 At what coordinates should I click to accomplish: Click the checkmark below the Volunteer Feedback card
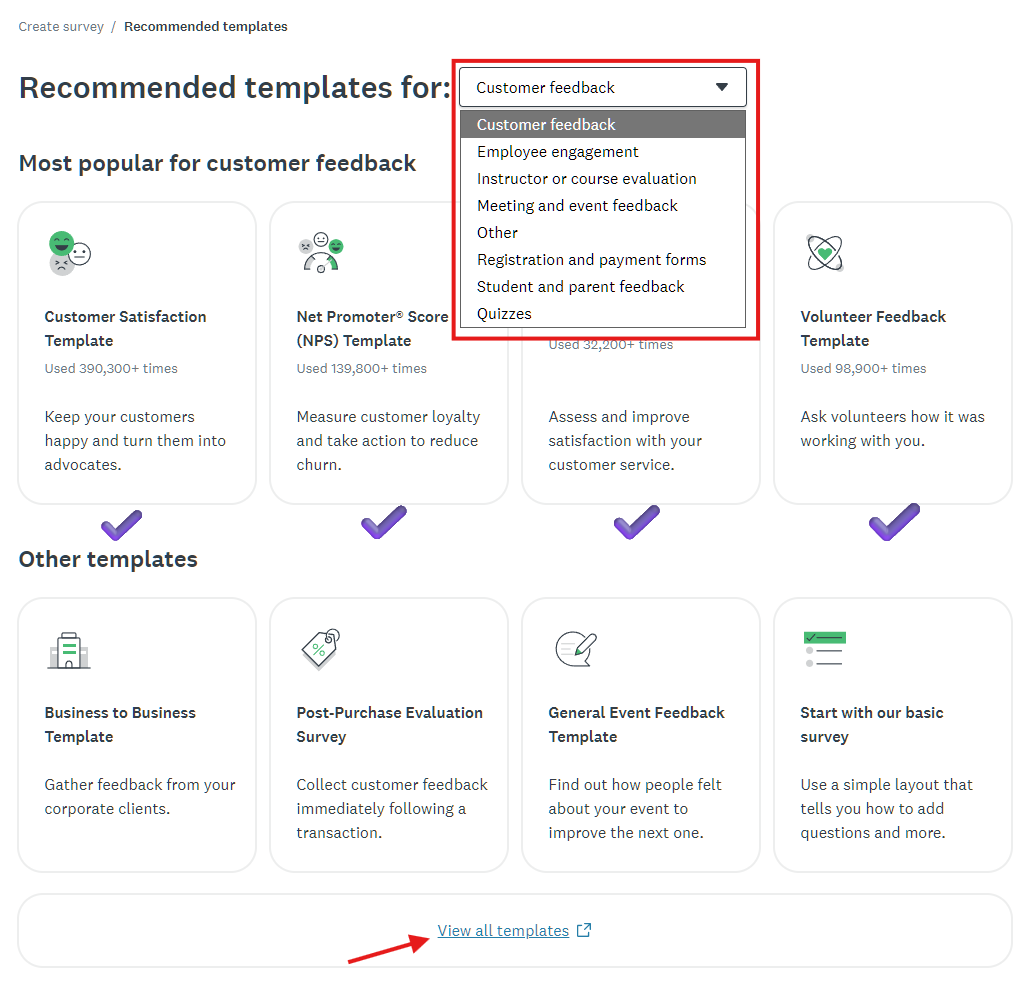click(x=893, y=522)
